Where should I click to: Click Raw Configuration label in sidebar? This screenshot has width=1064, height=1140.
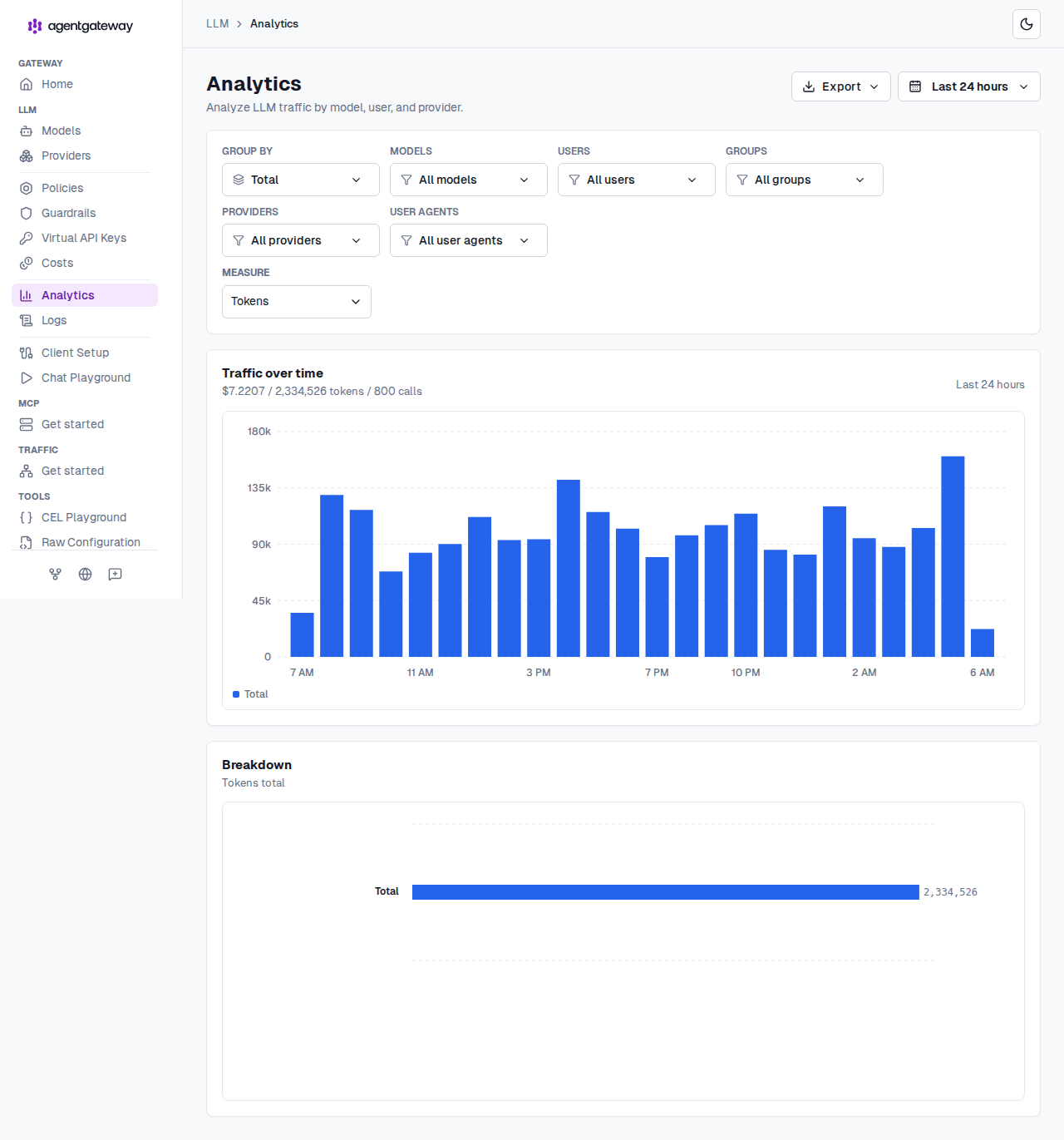click(91, 542)
